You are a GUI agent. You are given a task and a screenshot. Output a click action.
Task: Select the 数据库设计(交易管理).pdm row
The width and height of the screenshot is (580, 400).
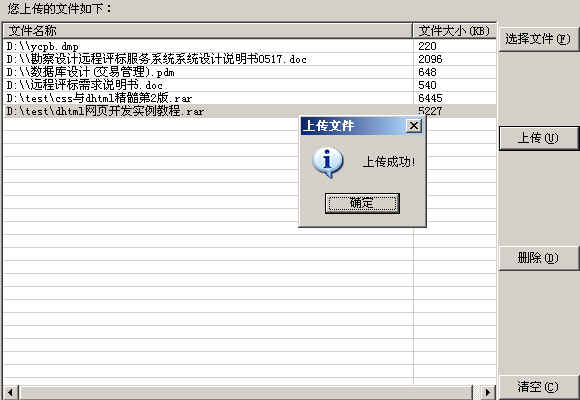tap(250, 72)
